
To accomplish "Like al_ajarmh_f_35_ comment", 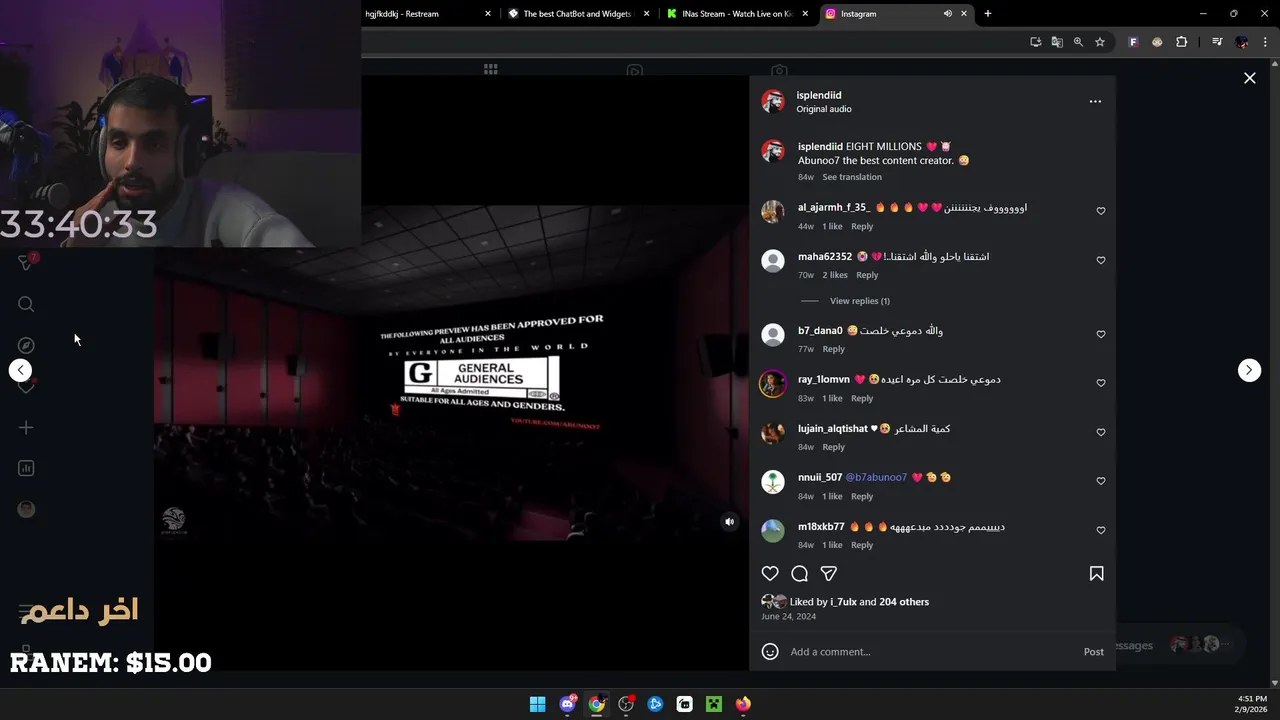I will 1101,211.
